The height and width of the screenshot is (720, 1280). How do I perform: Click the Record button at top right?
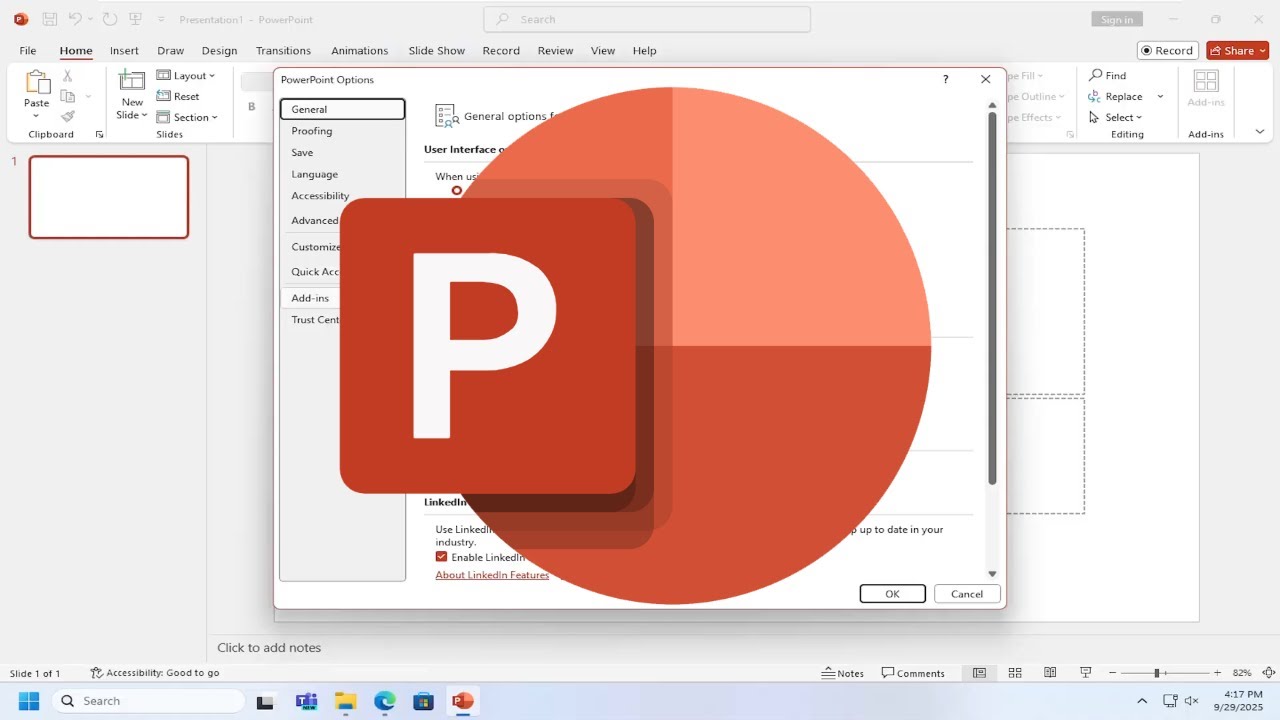[1168, 51]
